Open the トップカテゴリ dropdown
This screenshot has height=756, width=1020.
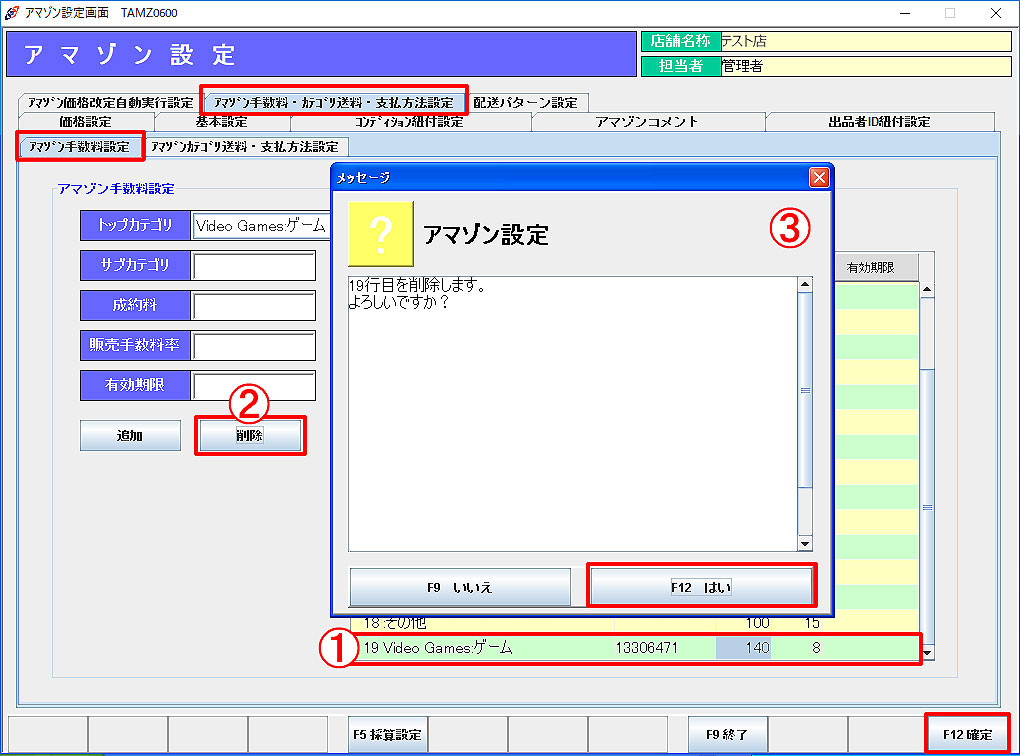point(260,226)
